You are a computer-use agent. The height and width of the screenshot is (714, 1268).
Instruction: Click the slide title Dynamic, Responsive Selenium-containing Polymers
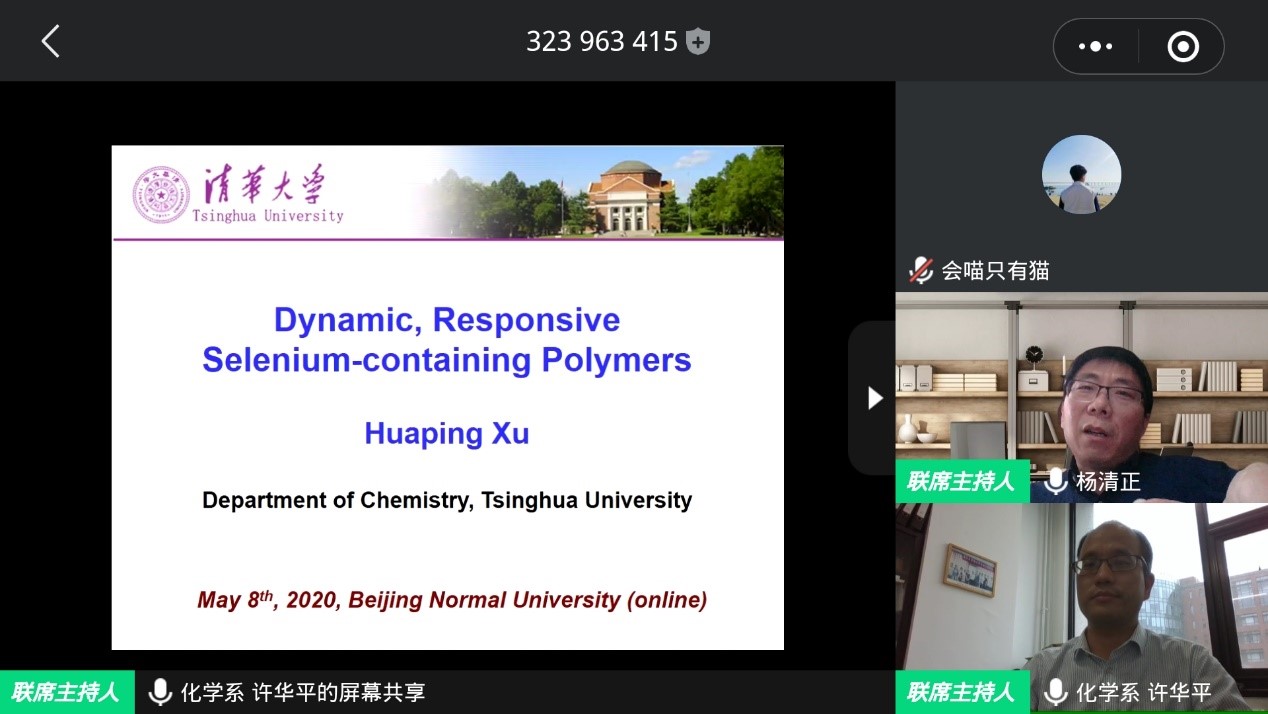pyautogui.click(x=447, y=340)
